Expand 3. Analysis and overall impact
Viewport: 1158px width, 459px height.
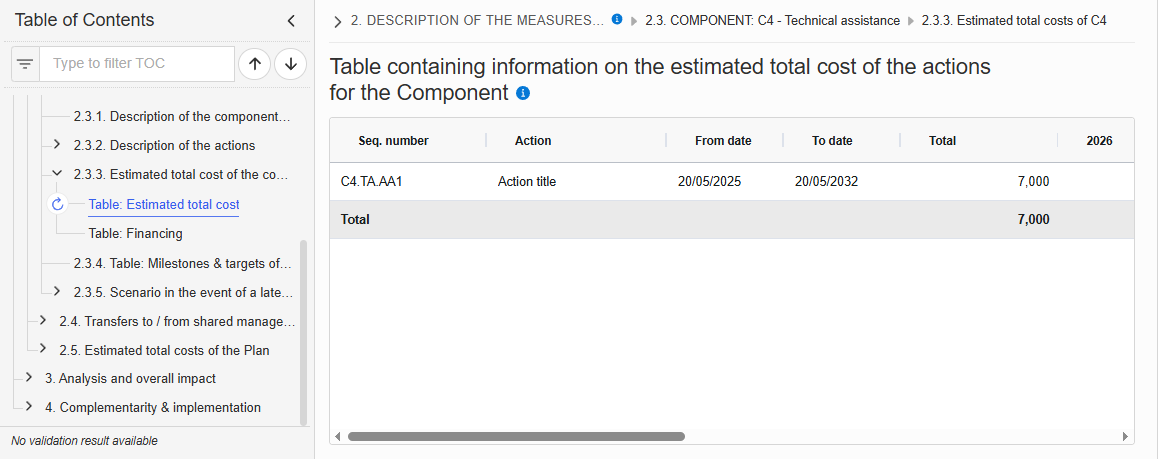(29, 378)
